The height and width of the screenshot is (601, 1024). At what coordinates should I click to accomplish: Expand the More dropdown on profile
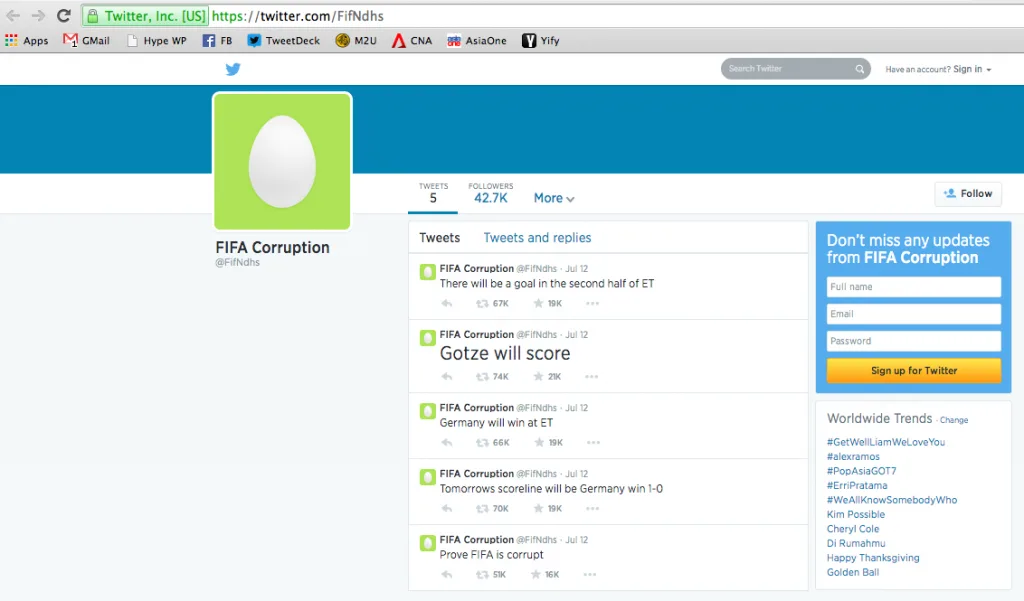[554, 198]
